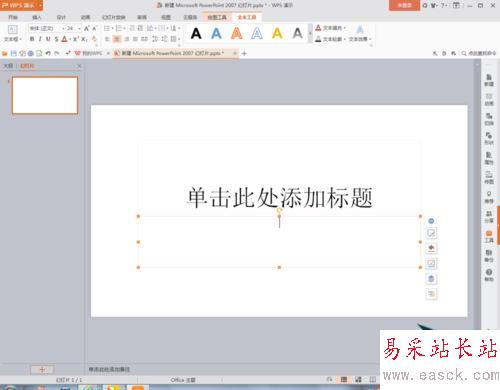The width and height of the screenshot is (500, 390).
Task: Switch to slide sorter view in status bar
Action: [x=358, y=380]
